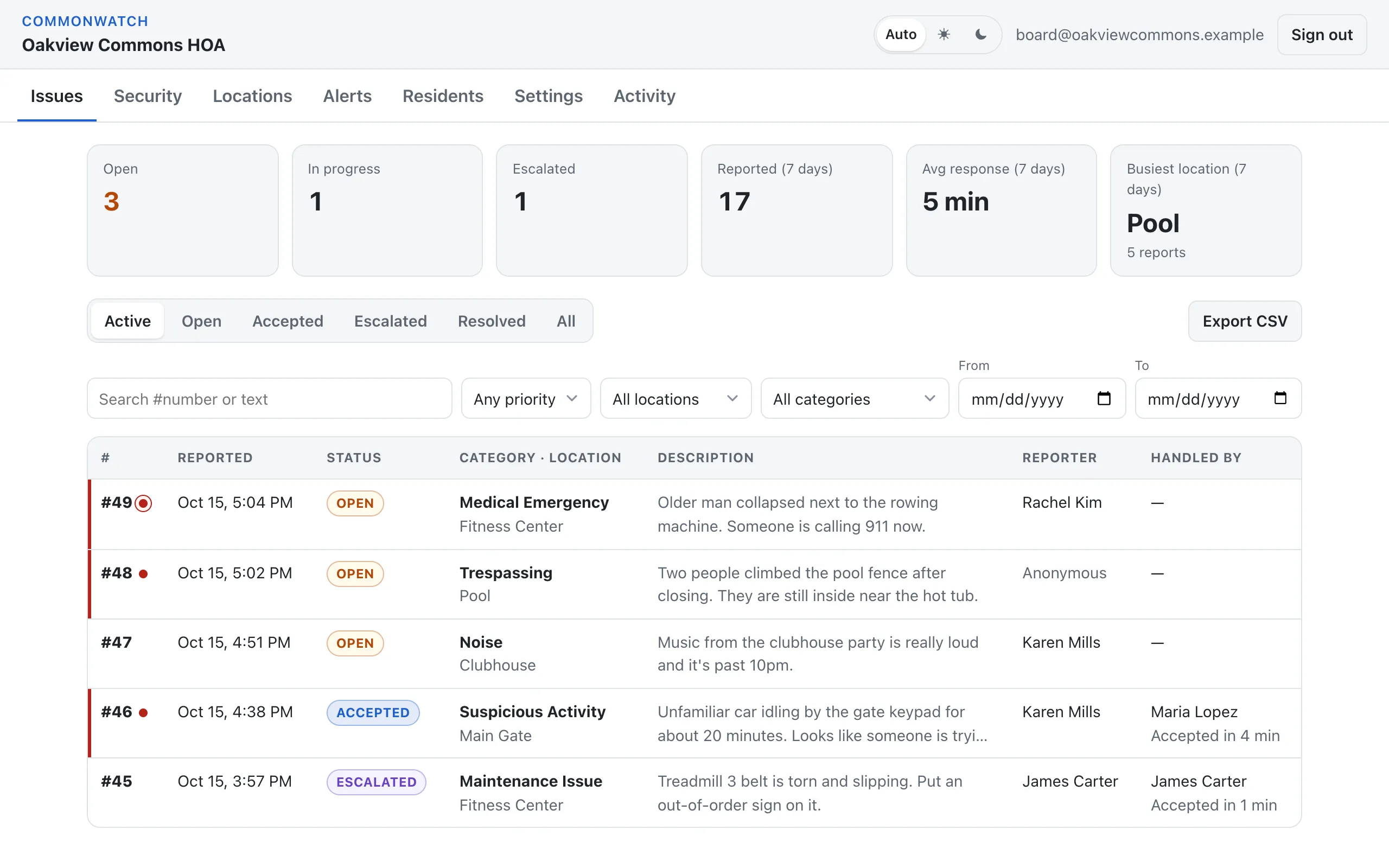
Task: Open the In progress summary card
Action: (387, 210)
